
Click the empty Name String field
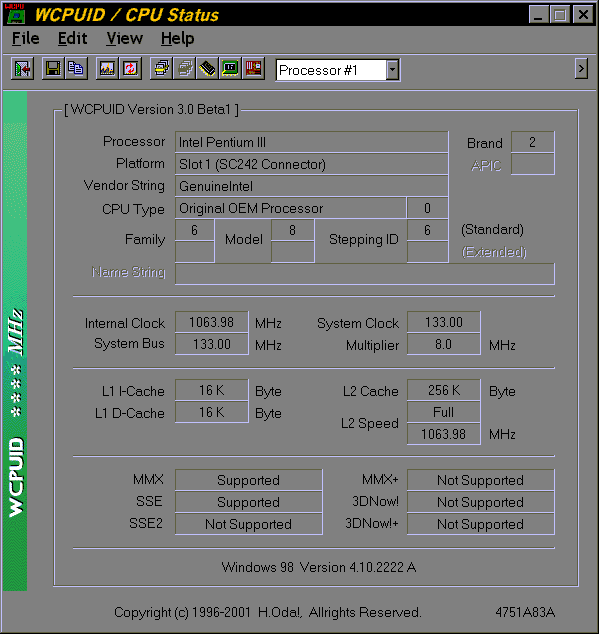(x=365, y=274)
